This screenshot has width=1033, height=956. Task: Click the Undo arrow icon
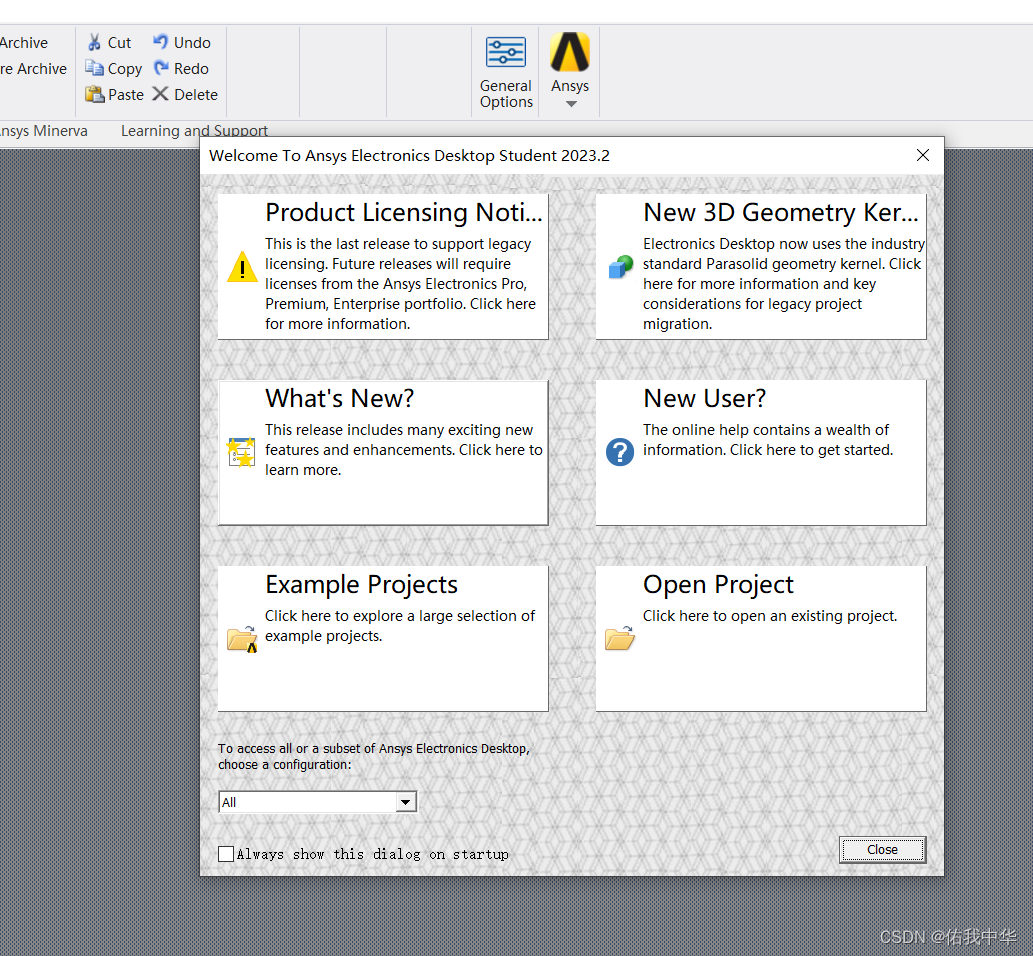click(x=161, y=42)
